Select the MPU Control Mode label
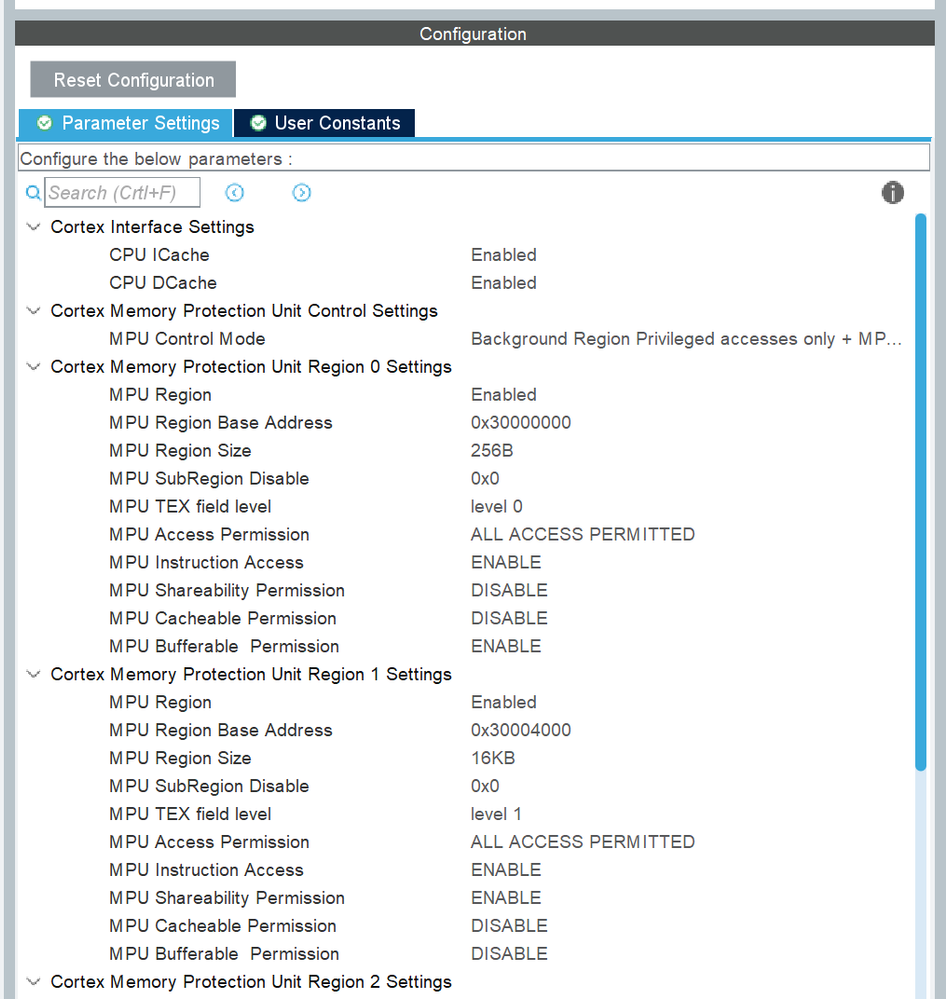 187,339
